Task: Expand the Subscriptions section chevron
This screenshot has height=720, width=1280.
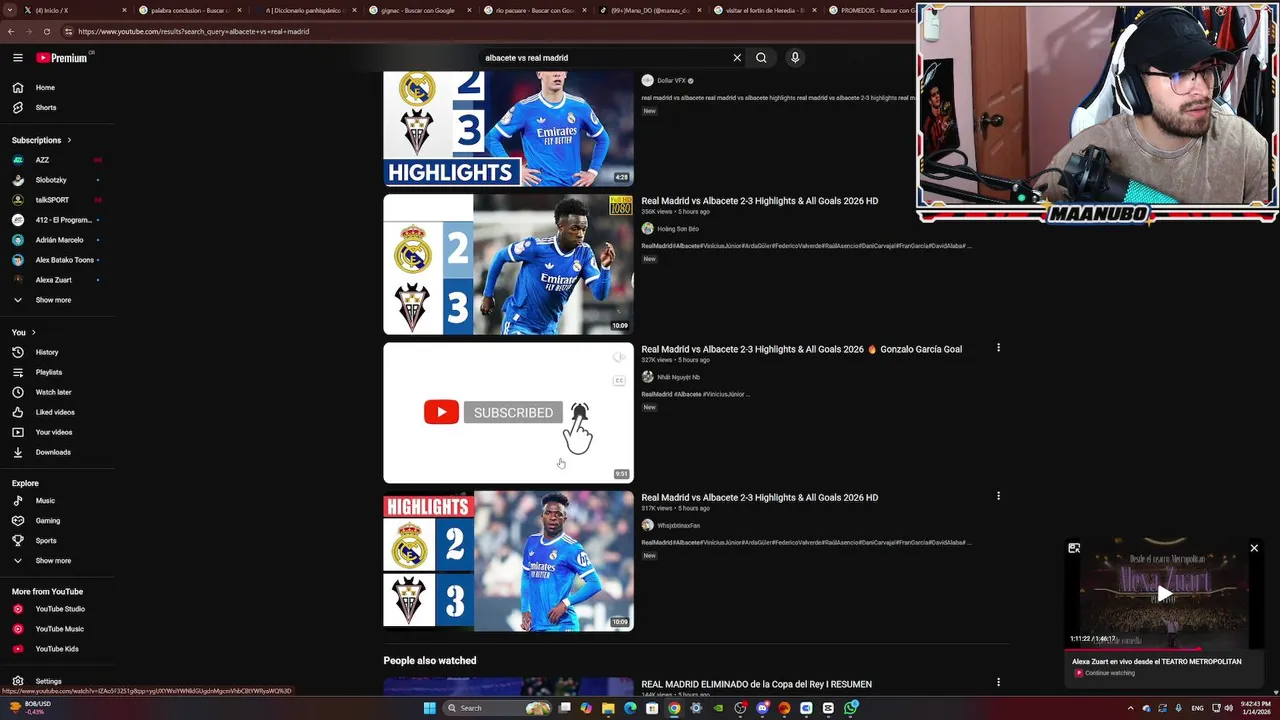Action: coord(69,140)
